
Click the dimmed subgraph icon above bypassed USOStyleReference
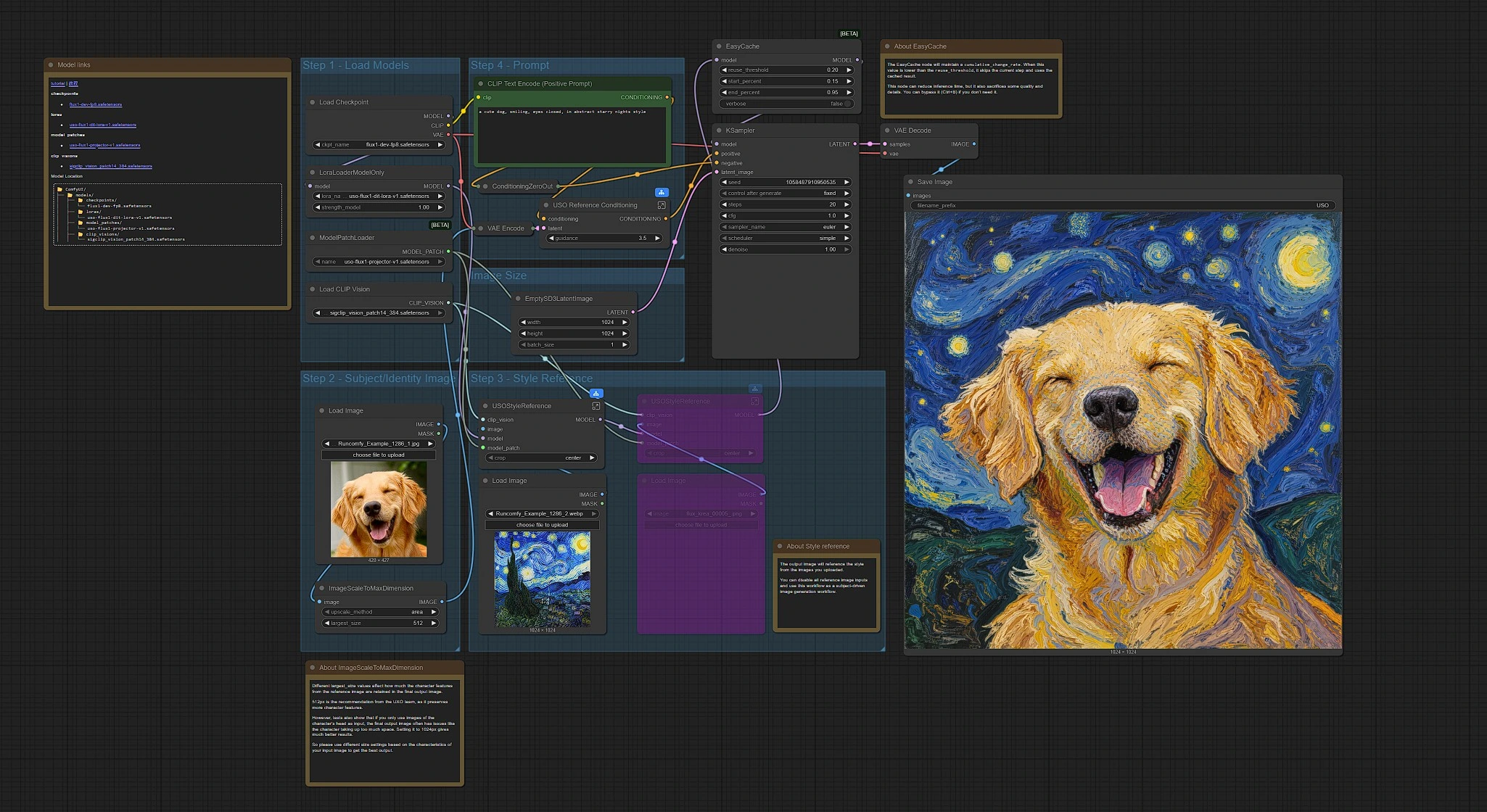click(x=755, y=389)
